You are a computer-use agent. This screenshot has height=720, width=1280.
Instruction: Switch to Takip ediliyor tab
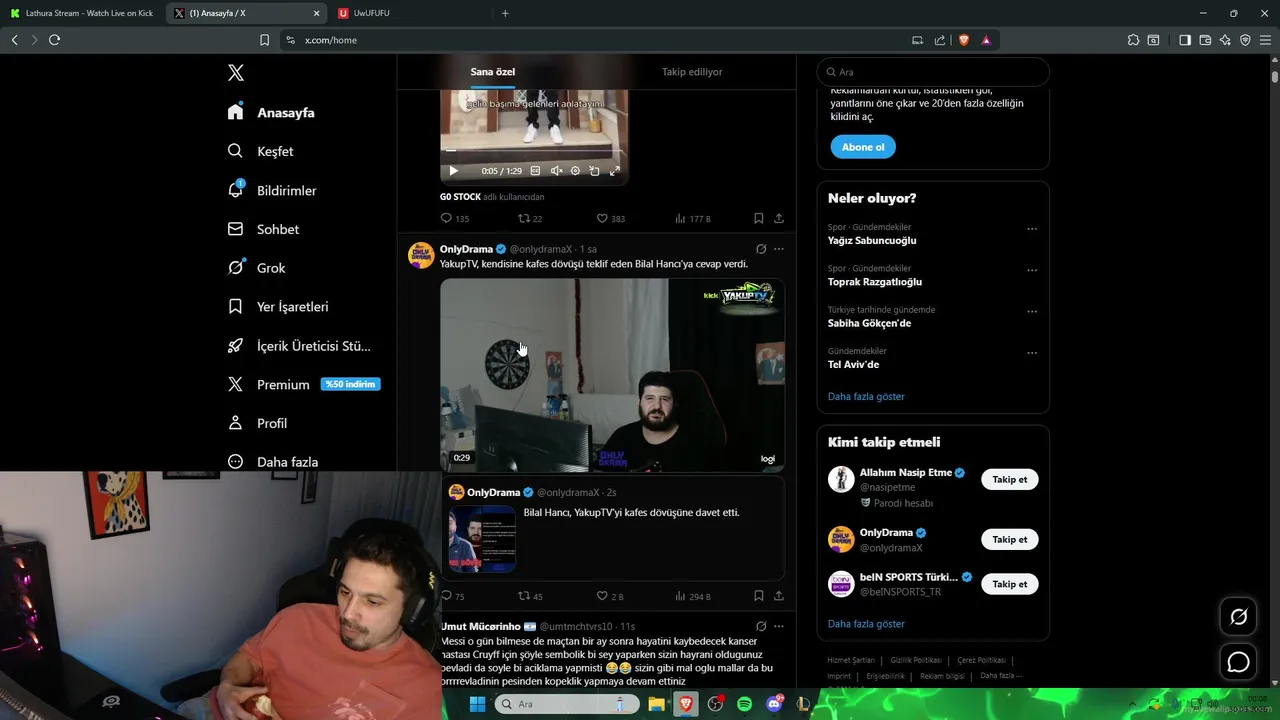point(692,72)
